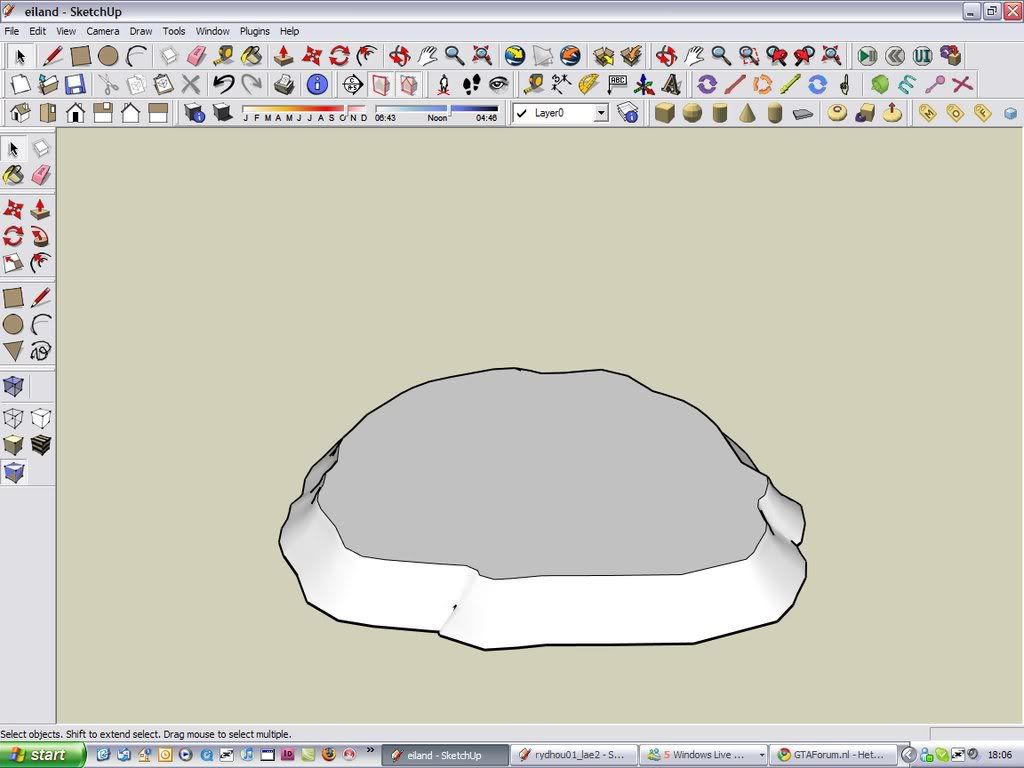Select the Protractor tool

[589, 84]
